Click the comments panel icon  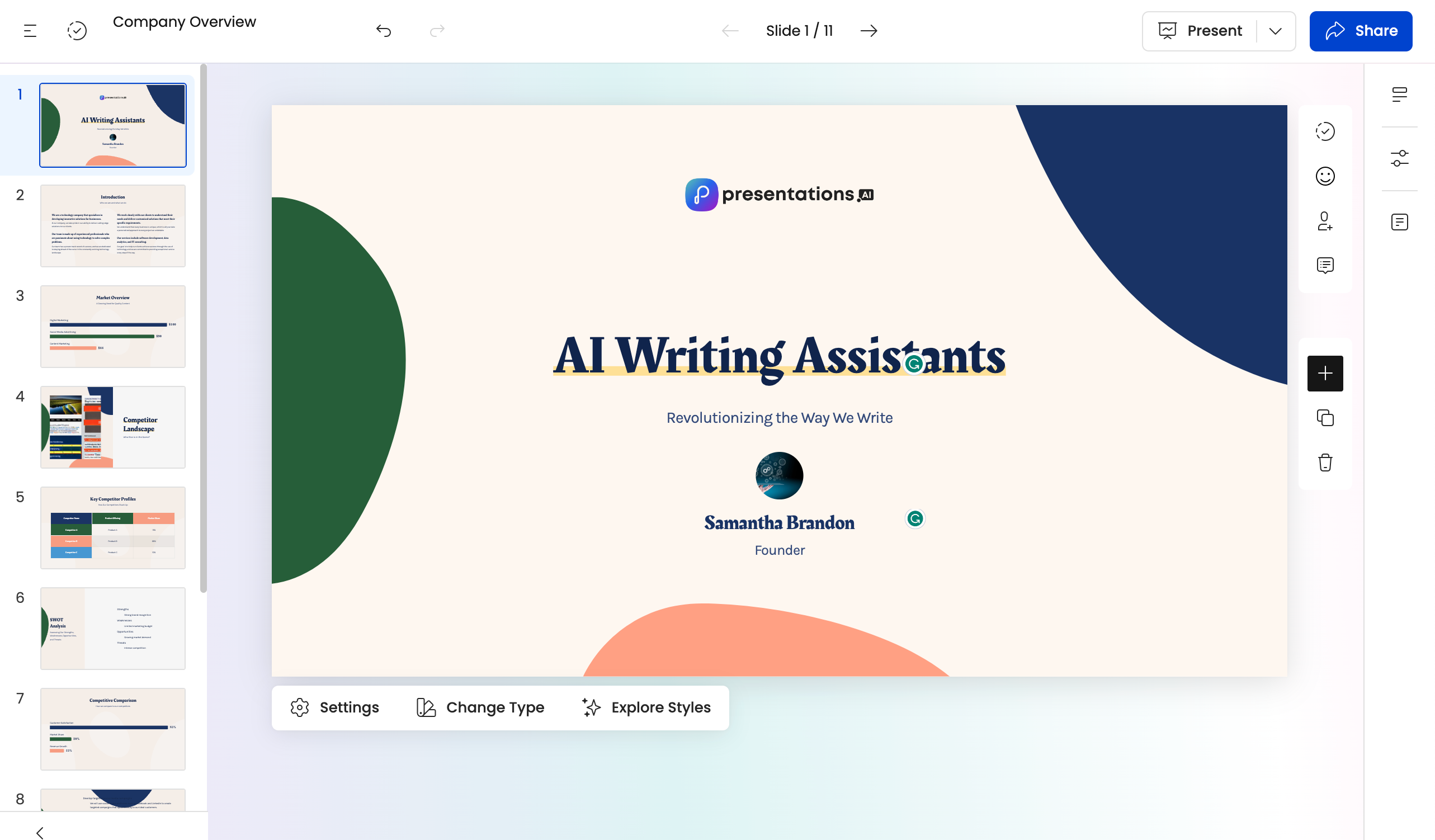click(x=1325, y=265)
